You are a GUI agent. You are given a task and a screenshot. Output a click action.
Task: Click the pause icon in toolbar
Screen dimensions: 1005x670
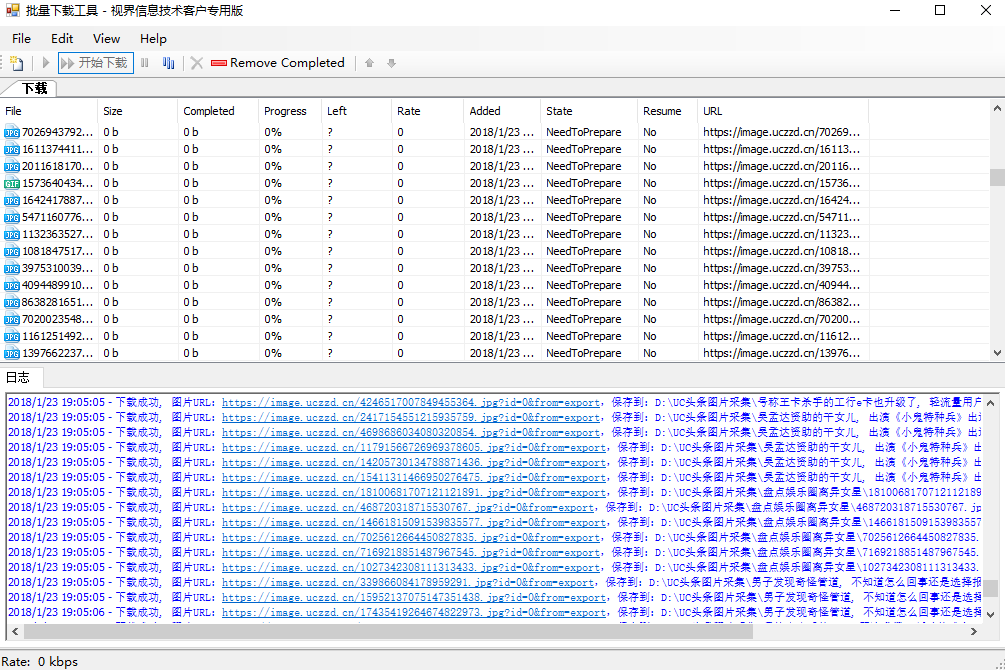(x=145, y=63)
